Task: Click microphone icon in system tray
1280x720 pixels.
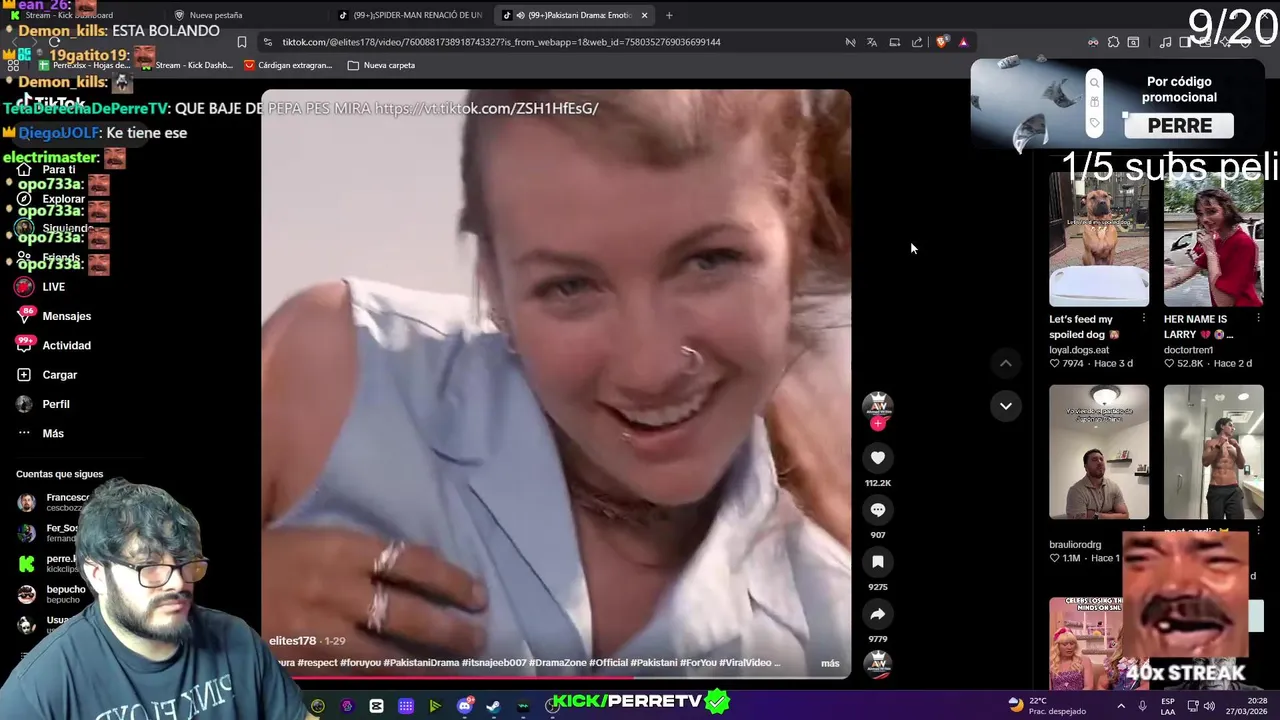Action: (x=1142, y=706)
